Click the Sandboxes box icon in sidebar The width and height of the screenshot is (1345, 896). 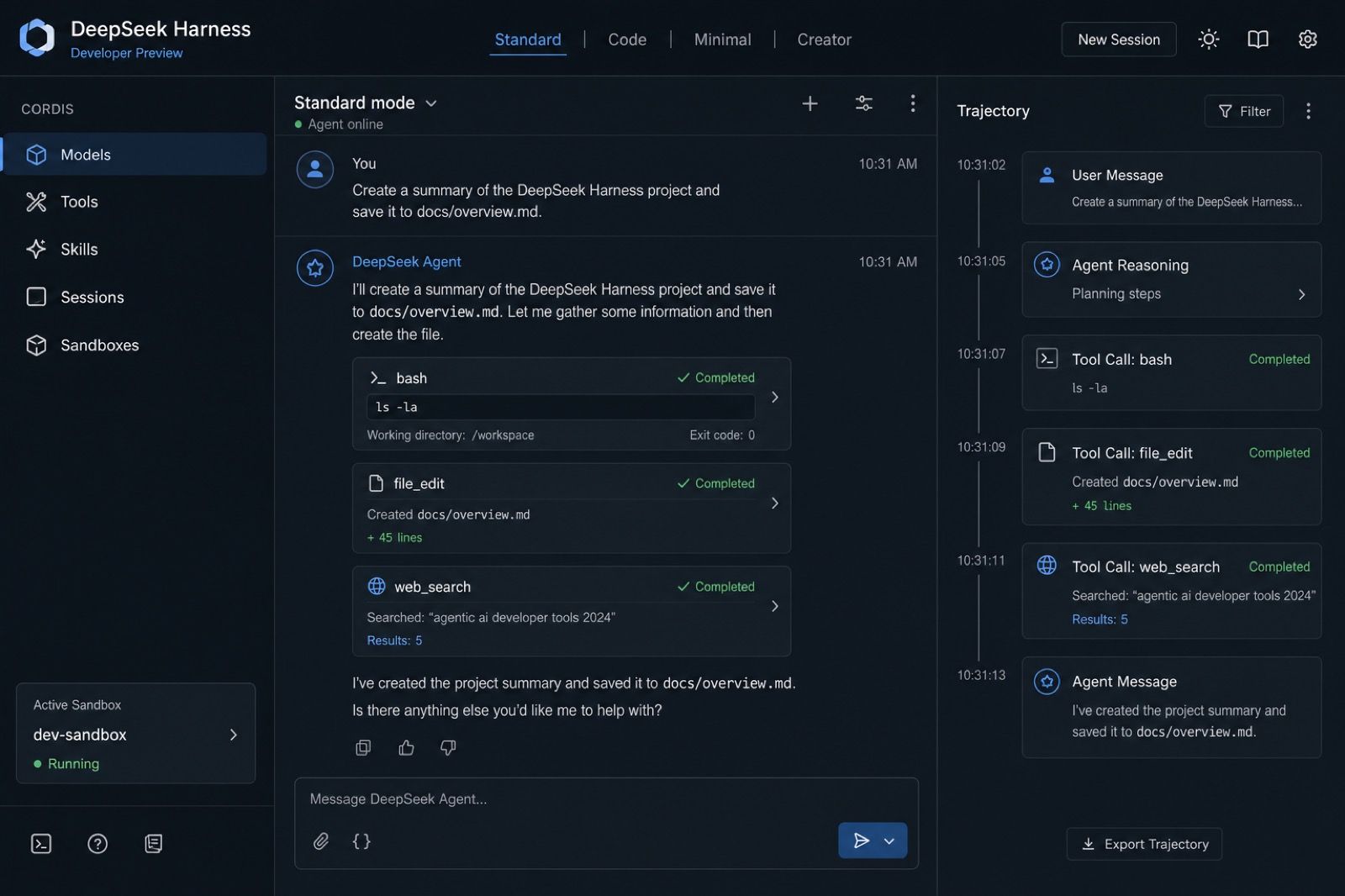[x=36, y=345]
